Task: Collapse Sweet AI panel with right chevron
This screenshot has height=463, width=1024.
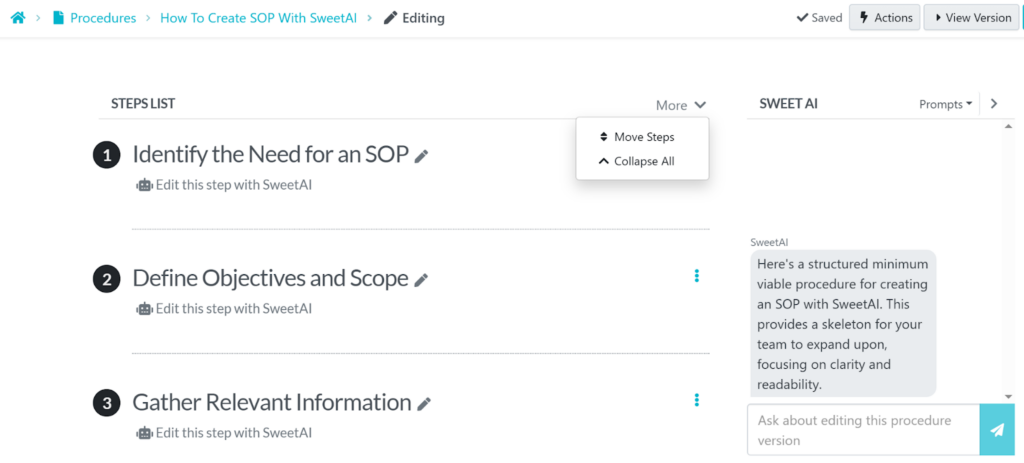Action: 993,104
